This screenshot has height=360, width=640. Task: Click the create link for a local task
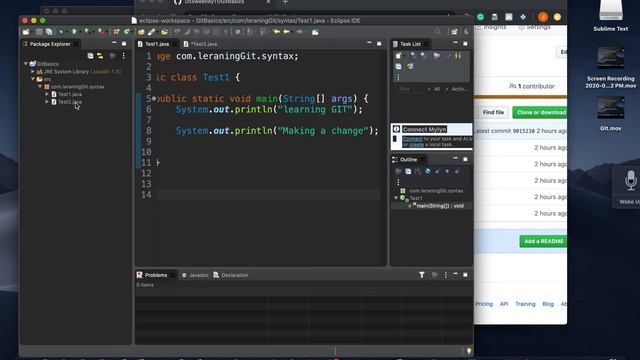416,144
